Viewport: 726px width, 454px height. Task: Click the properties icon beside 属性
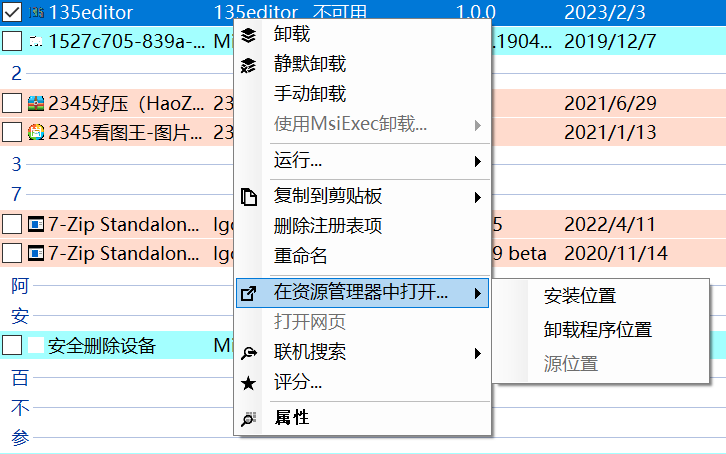[x=249, y=418]
